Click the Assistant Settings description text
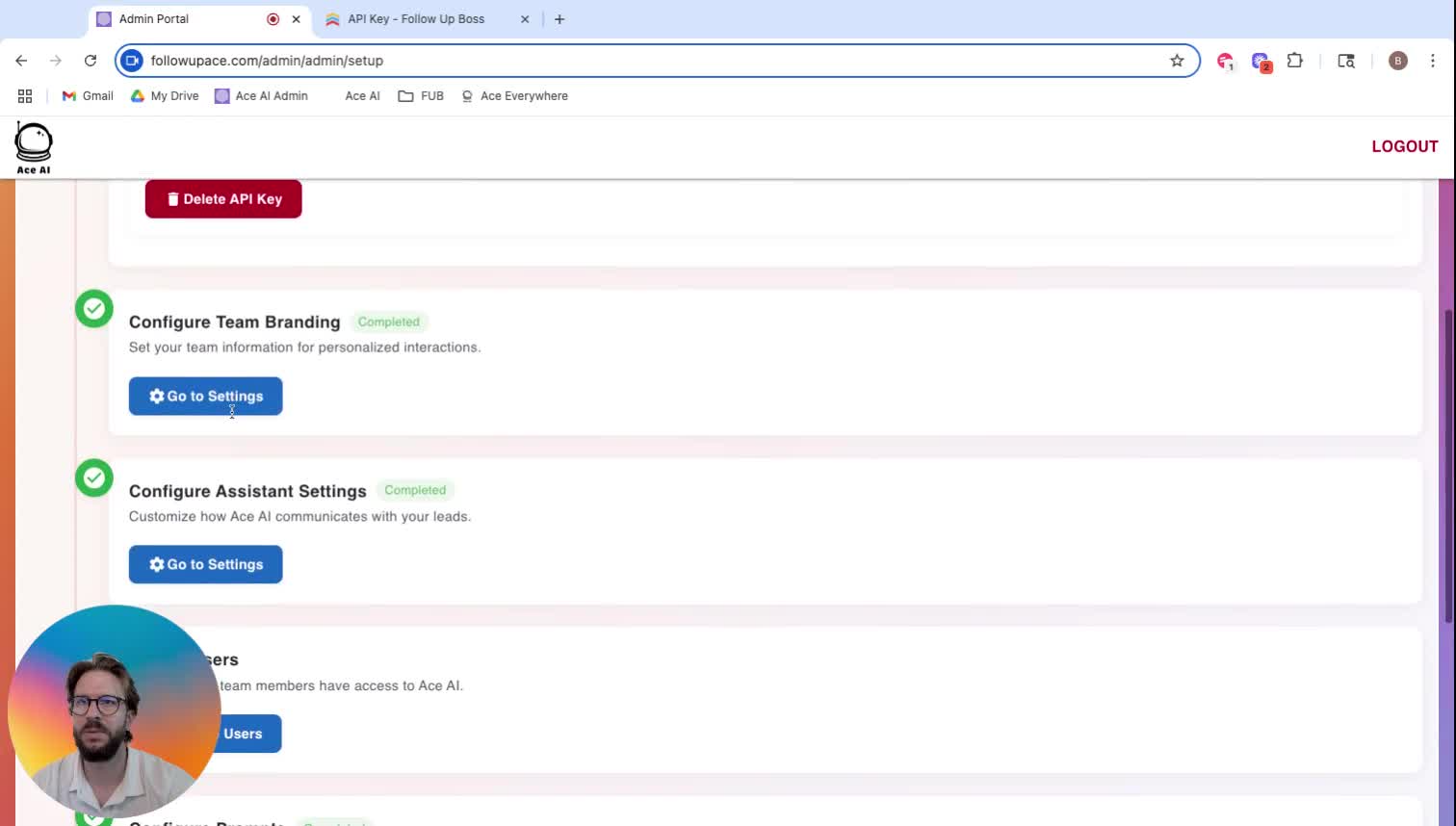The width and height of the screenshot is (1456, 826). click(x=299, y=517)
